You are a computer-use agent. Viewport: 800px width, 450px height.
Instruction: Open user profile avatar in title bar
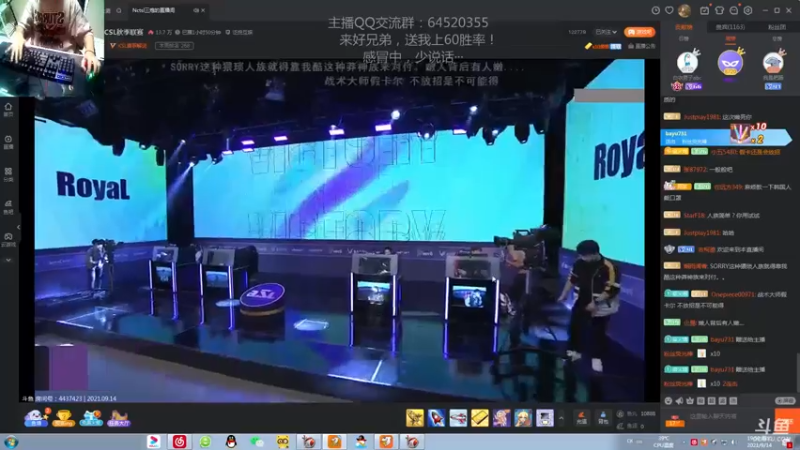click(x=685, y=10)
